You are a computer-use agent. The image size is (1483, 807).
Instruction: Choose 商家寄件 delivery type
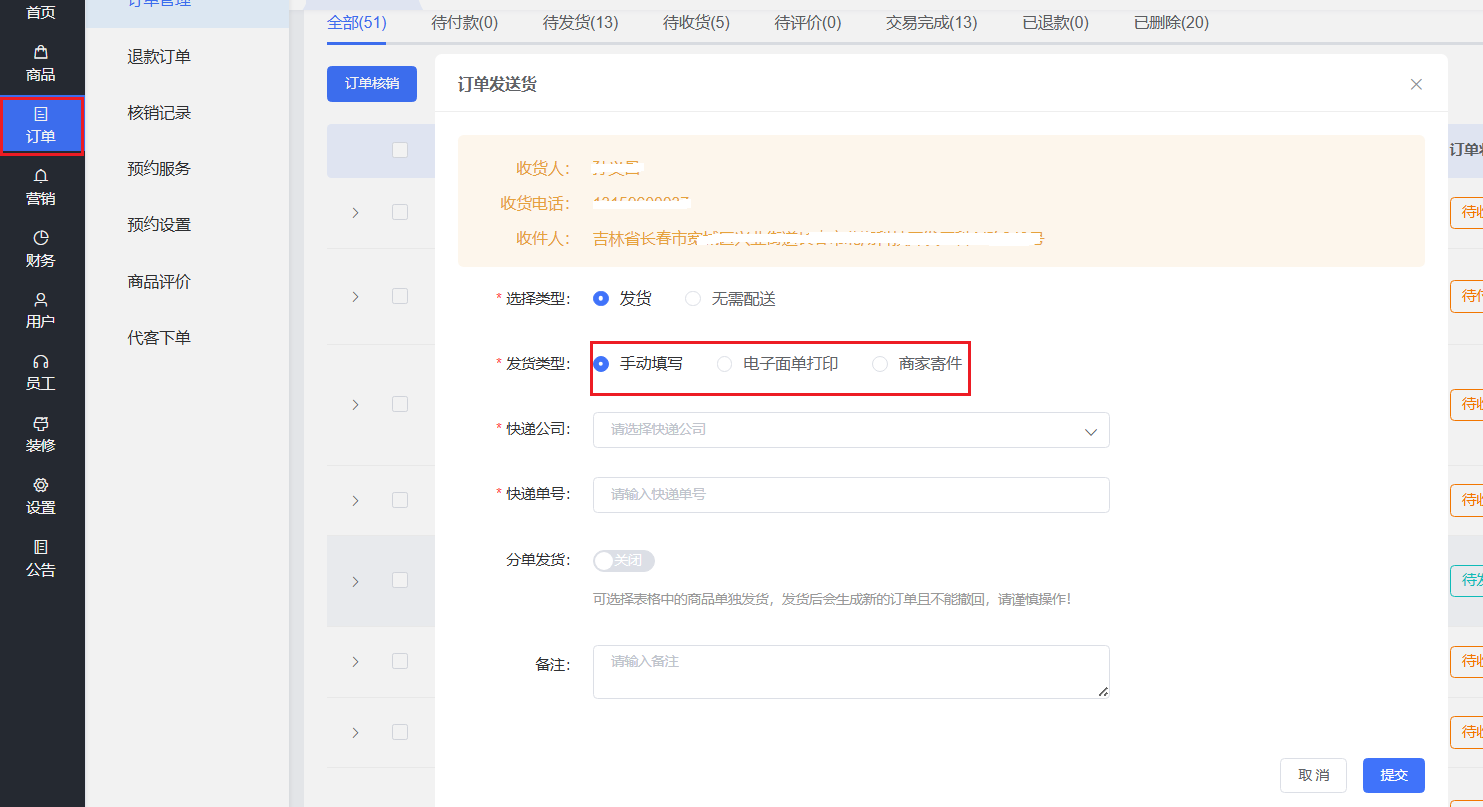coord(917,364)
